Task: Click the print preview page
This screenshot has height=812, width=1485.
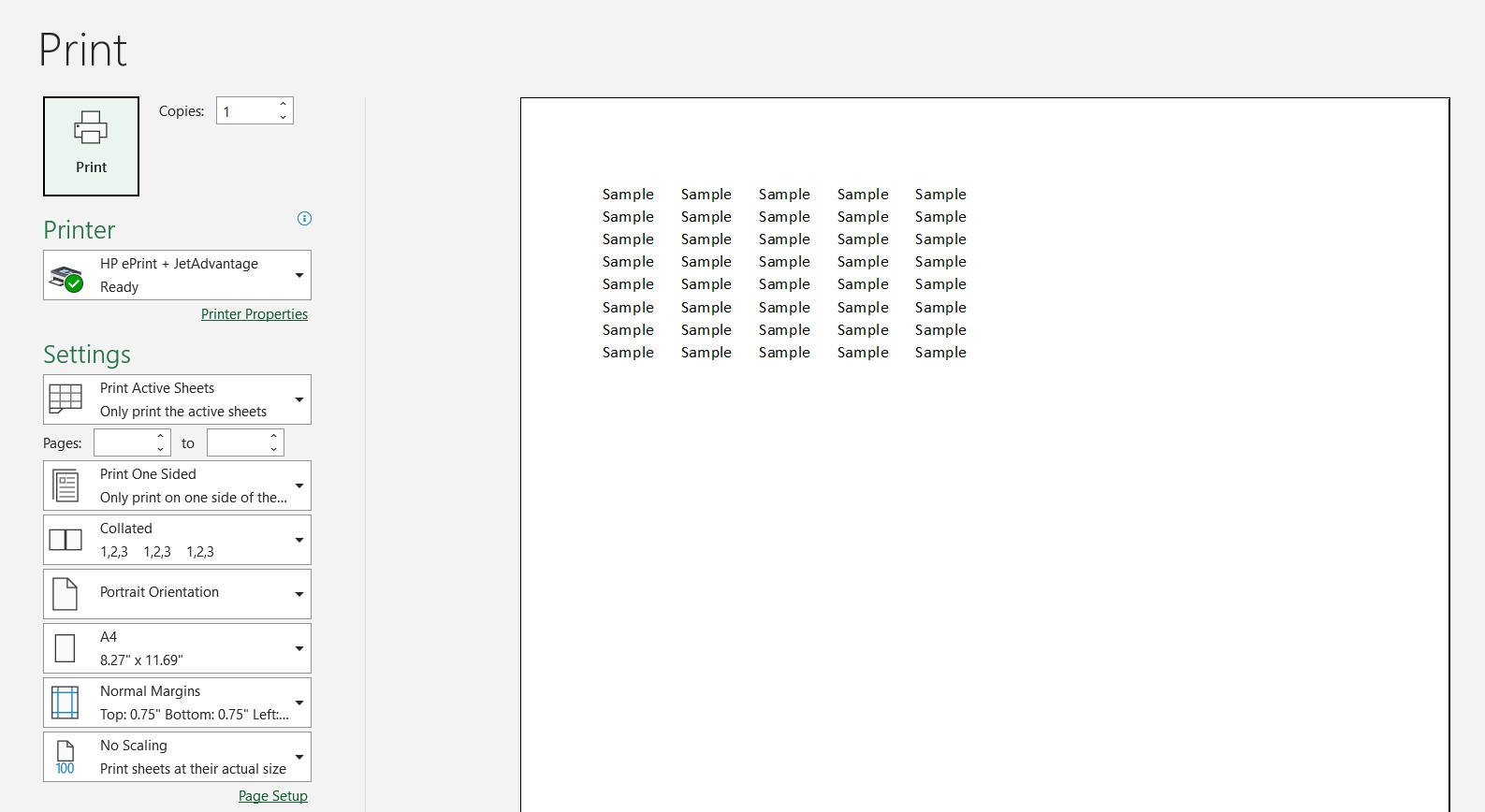Action: tap(984, 455)
